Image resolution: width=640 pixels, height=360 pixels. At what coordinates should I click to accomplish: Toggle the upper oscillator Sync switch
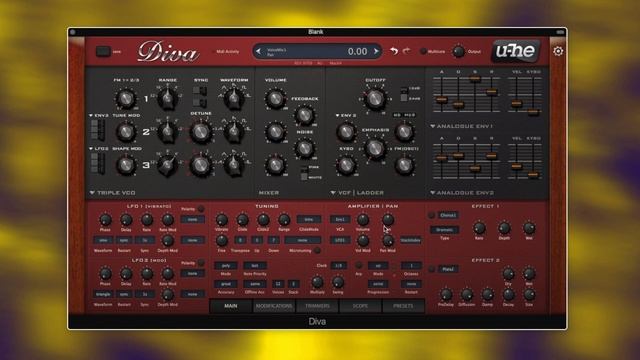pyautogui.click(x=200, y=90)
